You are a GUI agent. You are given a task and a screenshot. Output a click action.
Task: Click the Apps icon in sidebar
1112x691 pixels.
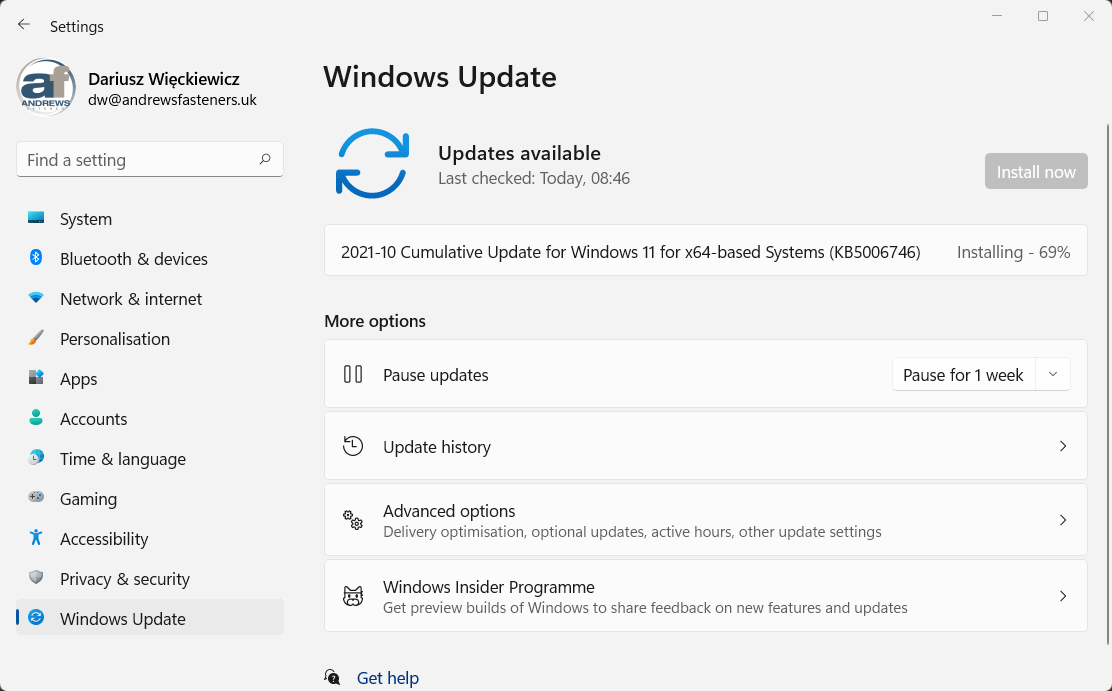click(36, 377)
